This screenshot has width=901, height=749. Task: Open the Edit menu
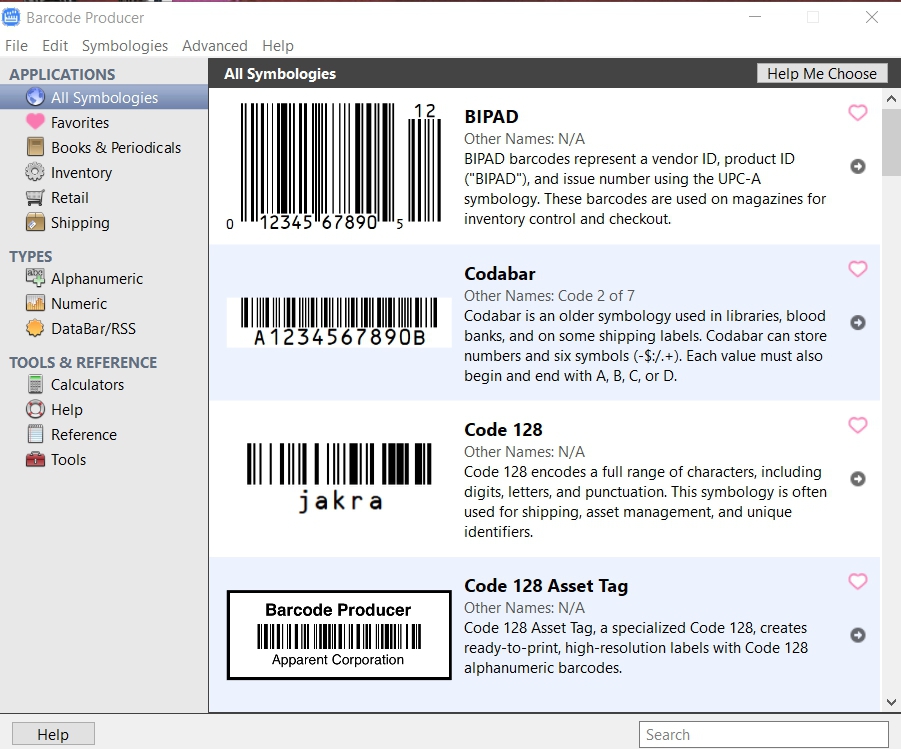(x=55, y=45)
